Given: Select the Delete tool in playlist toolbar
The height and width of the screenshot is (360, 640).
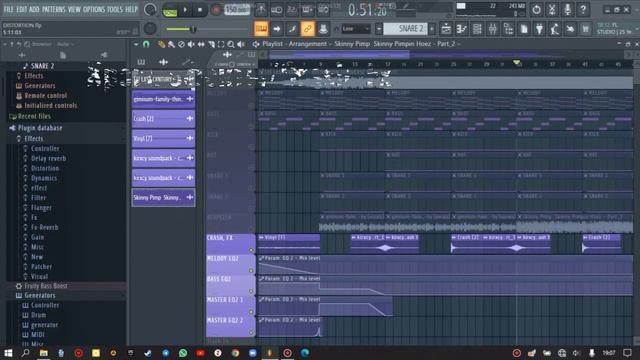Looking at the screenshot, I should 181,44.
